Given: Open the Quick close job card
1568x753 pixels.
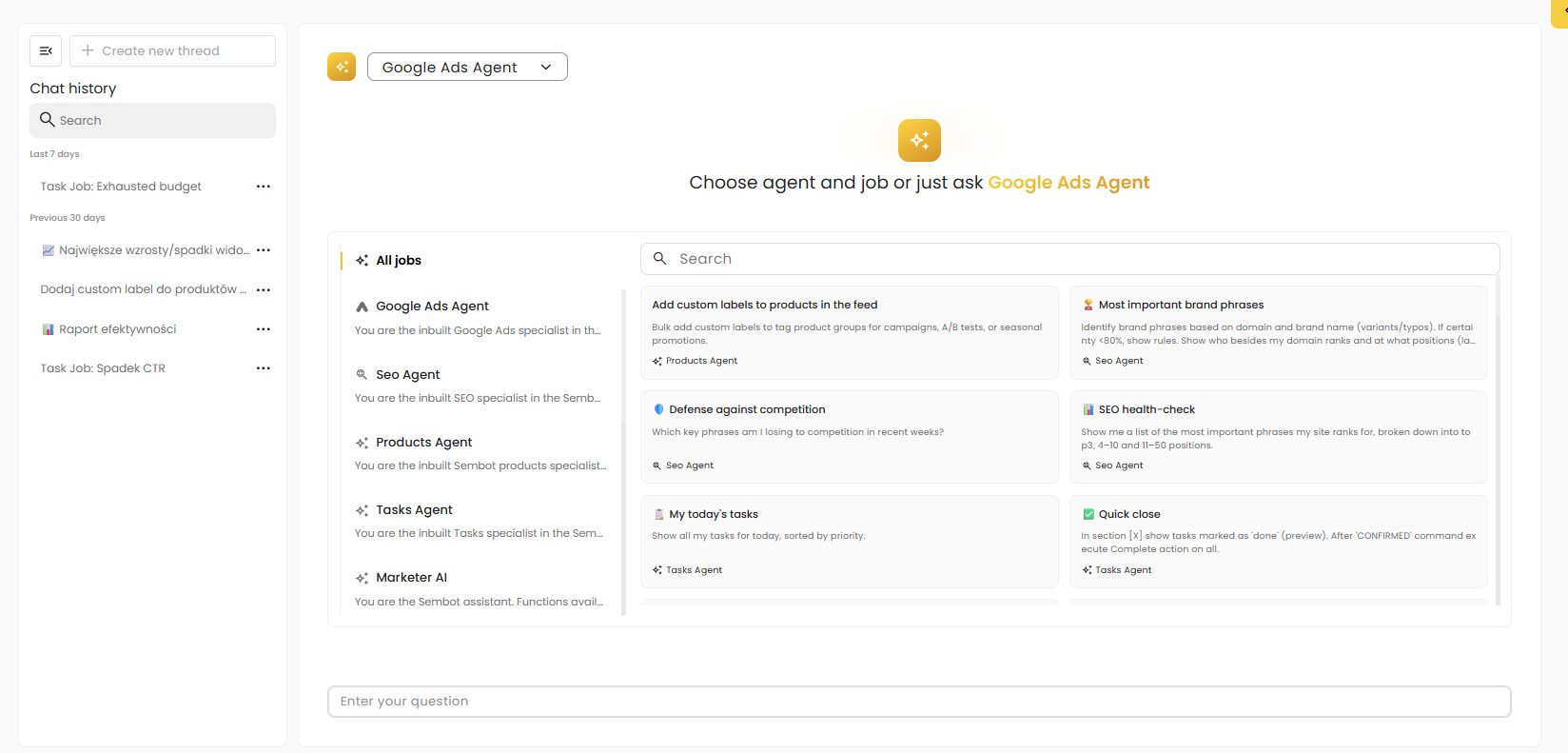Looking at the screenshot, I should point(1278,541).
